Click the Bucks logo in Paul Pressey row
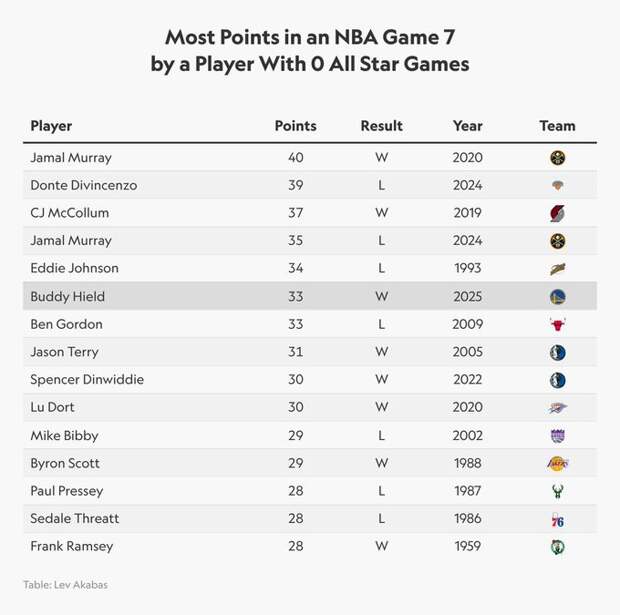 [x=558, y=492]
